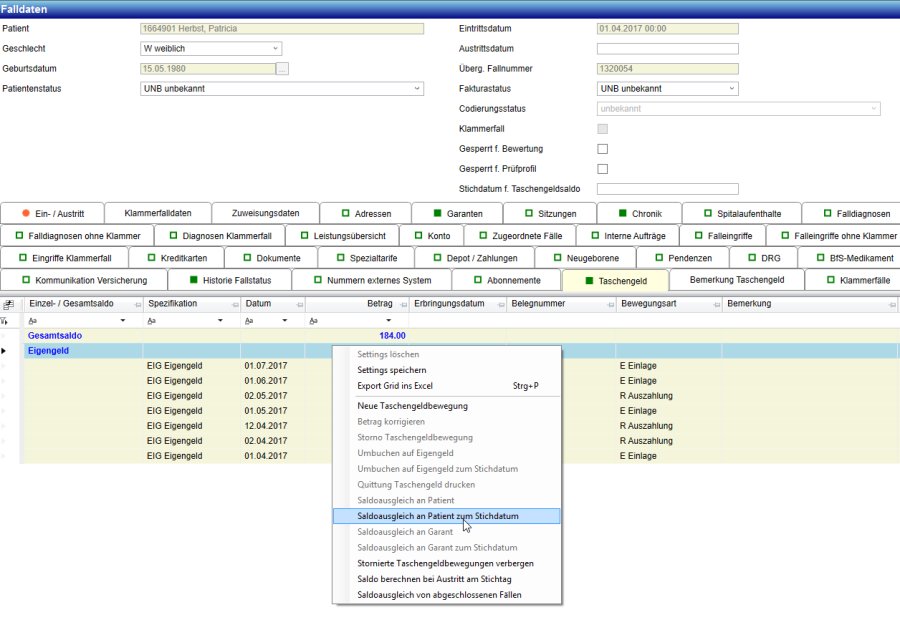Image resolution: width=900 pixels, height=630 pixels.
Task: Click the pin icon in Betrag column header
Action: [401, 303]
